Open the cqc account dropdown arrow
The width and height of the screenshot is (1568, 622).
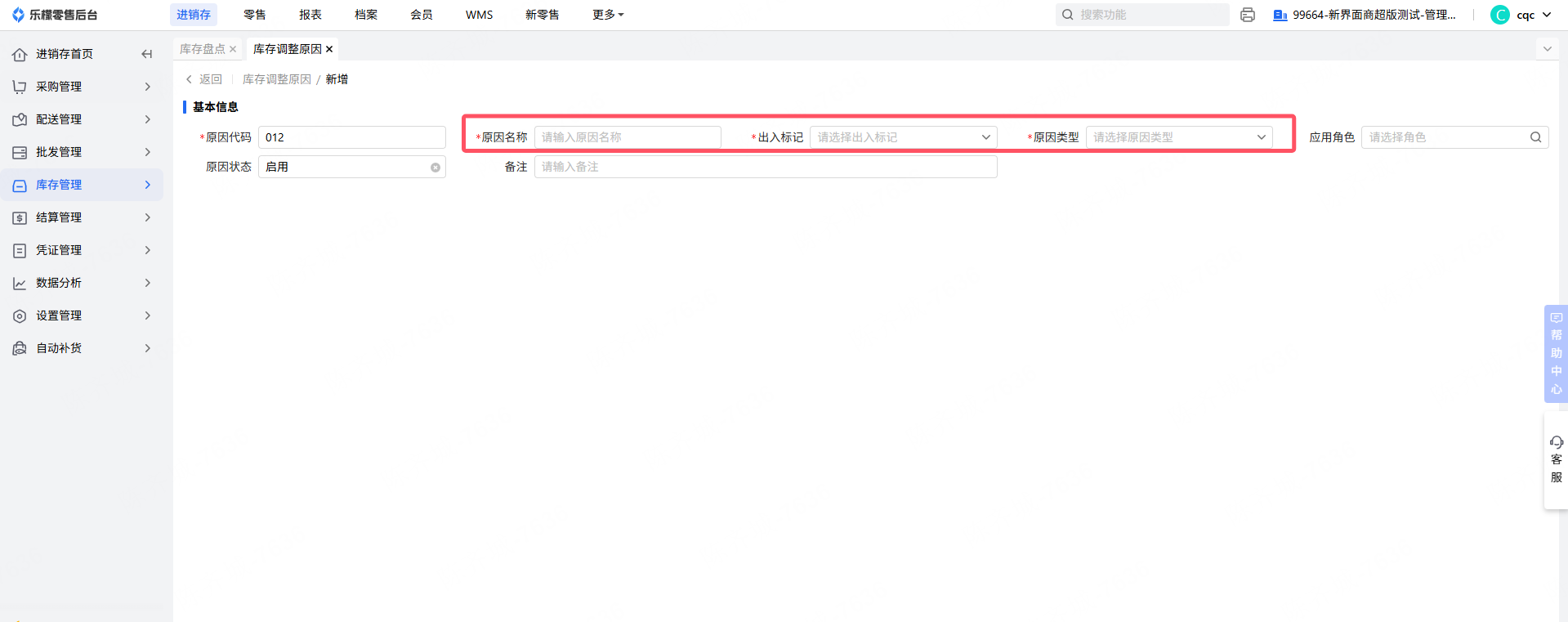tap(1547, 15)
